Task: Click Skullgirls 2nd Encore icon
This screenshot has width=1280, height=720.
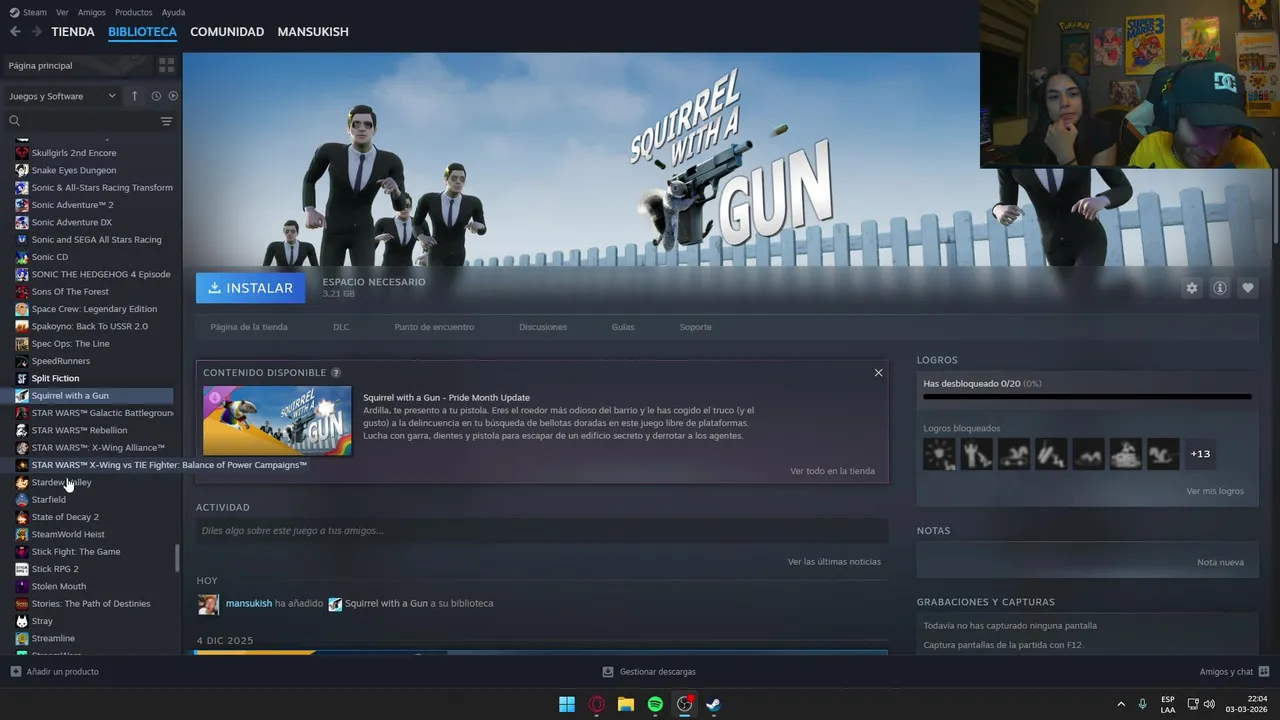Action: click(22, 153)
